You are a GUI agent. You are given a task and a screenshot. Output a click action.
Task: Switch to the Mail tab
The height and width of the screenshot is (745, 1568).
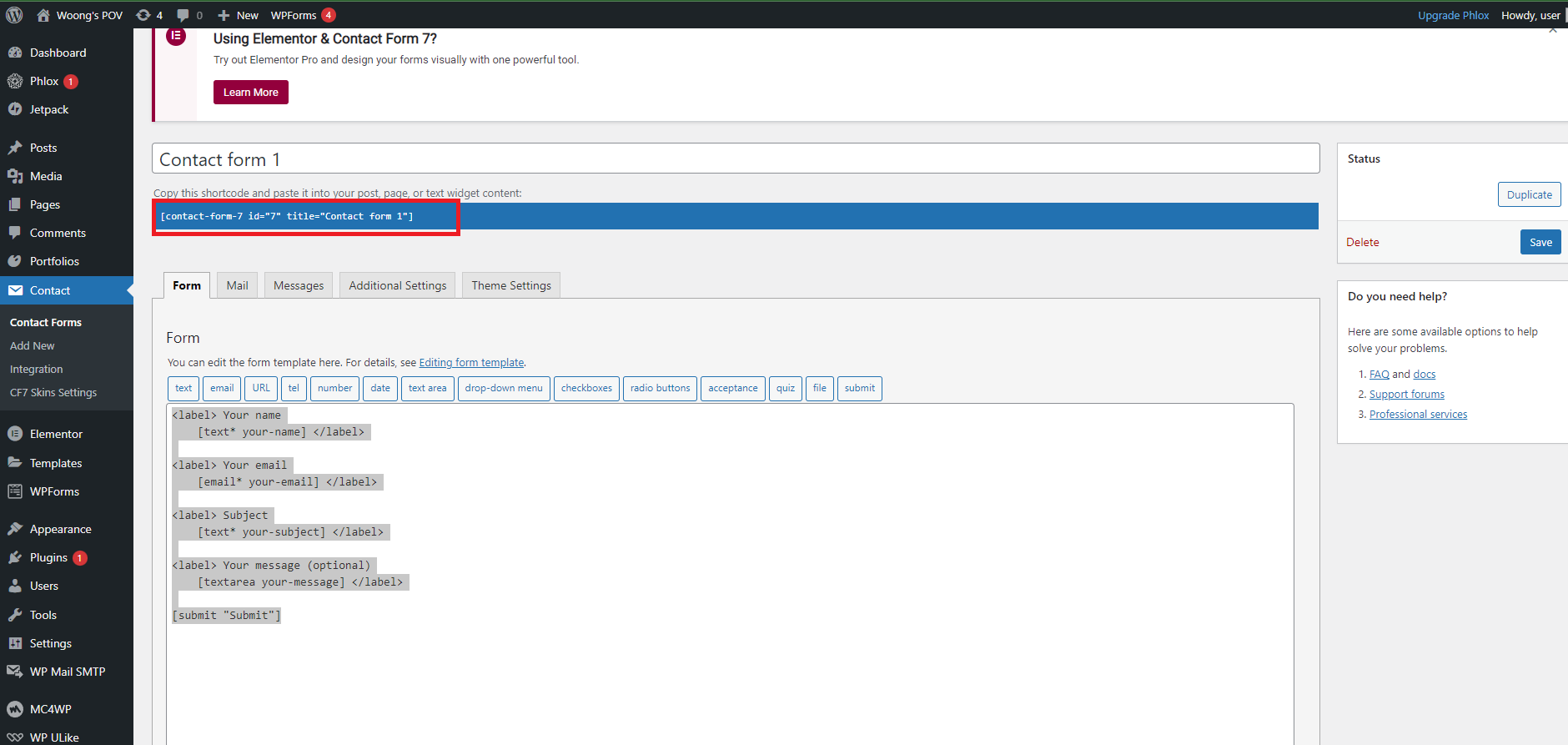coord(238,285)
